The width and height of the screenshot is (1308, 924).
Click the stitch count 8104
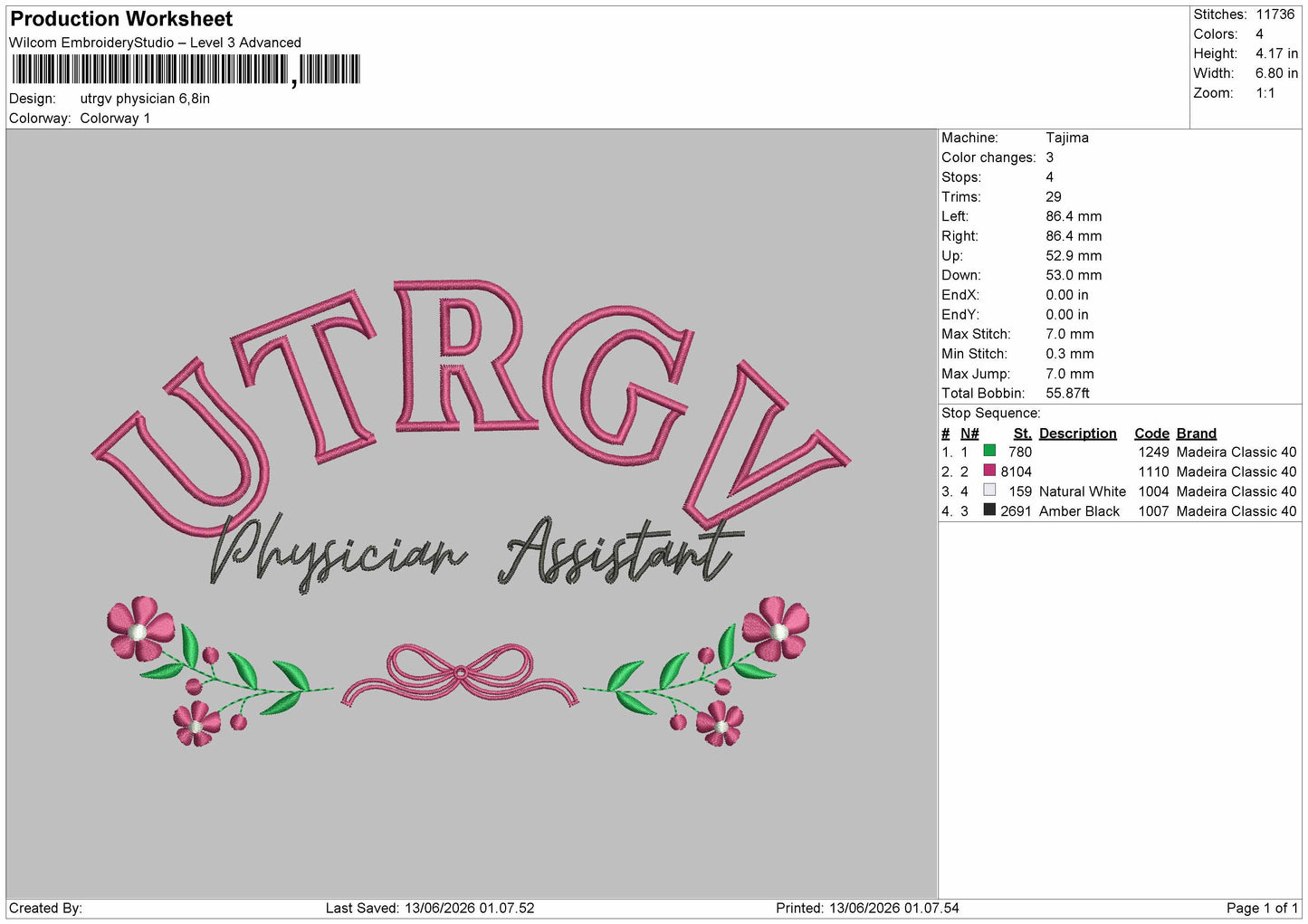pyautogui.click(x=1016, y=472)
